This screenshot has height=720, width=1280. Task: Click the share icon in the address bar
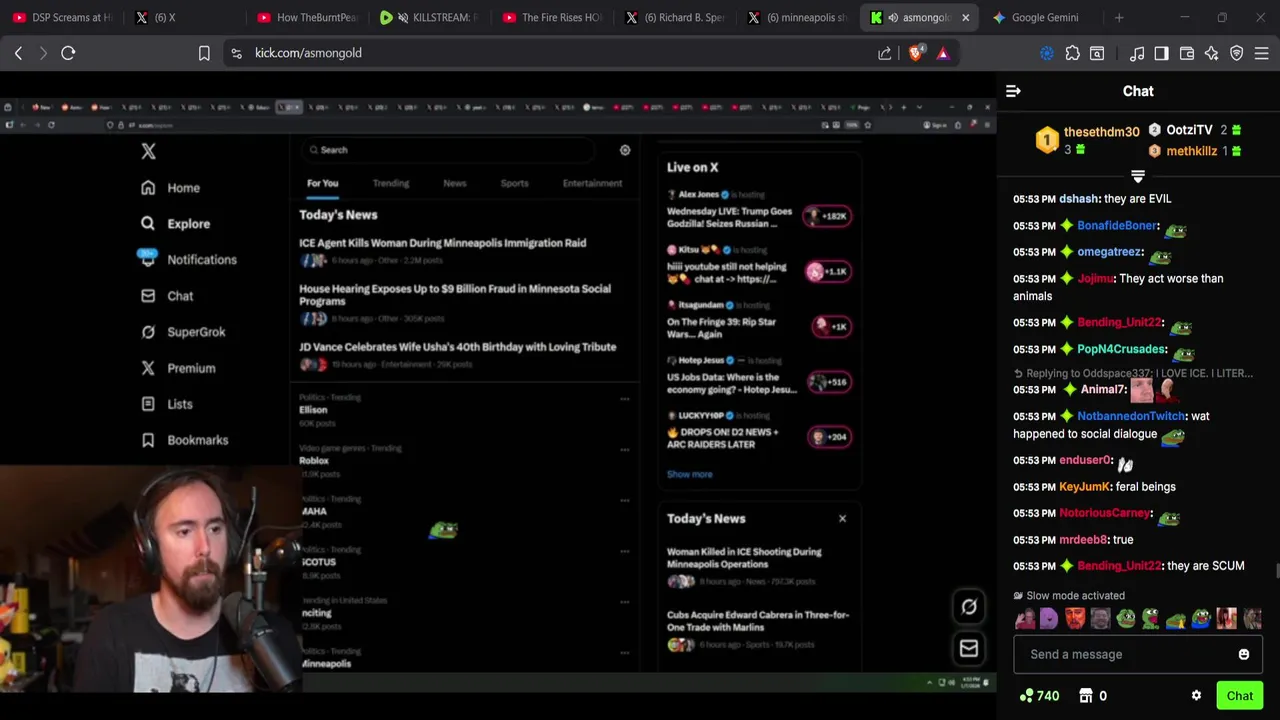point(885,53)
